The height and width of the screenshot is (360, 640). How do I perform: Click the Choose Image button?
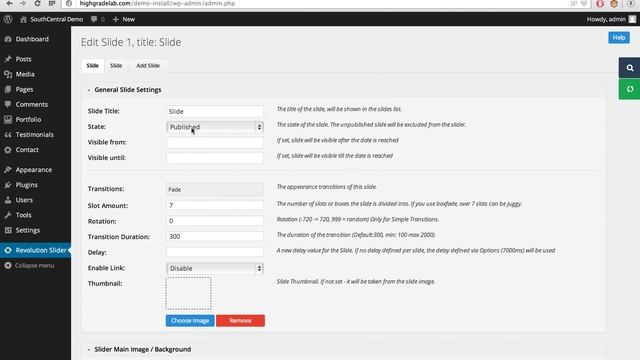[x=190, y=320]
